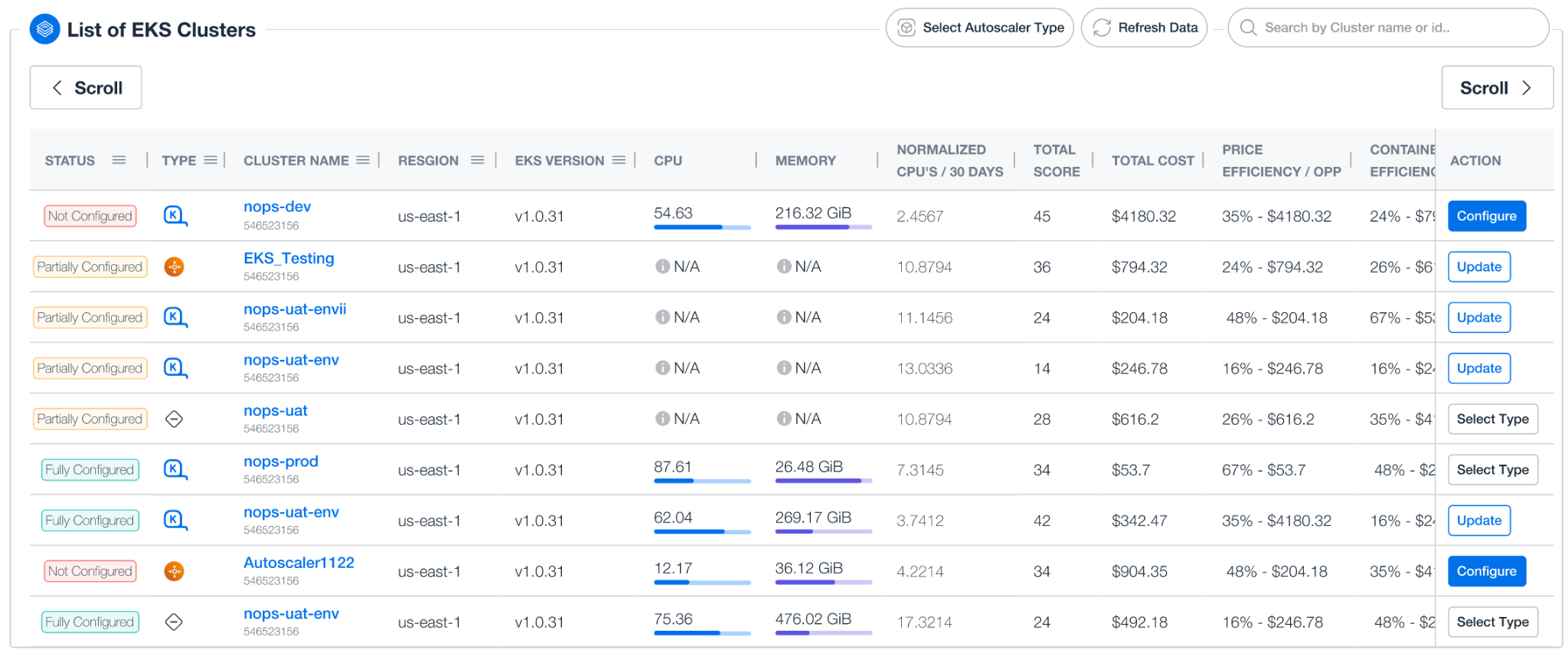This screenshot has height=656, width=1568.
Task: Update the EKS_Testing cluster
Action: pos(1479,266)
